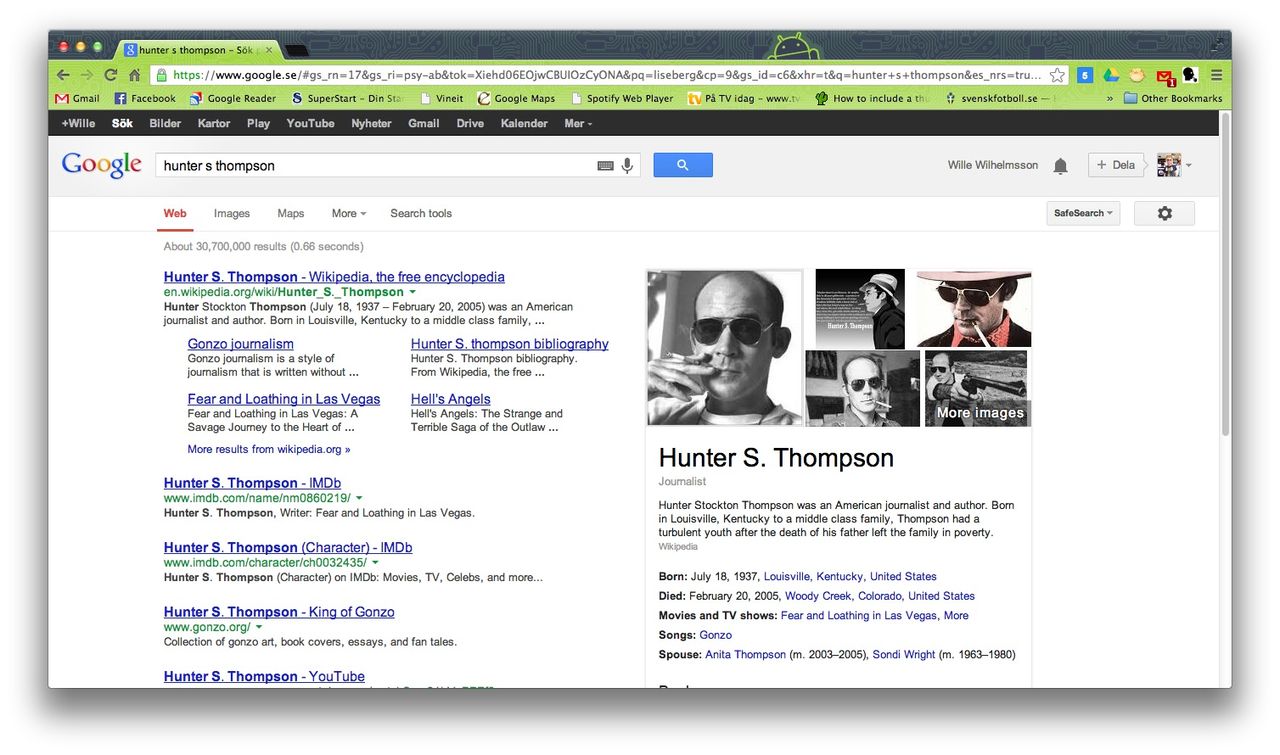Viewport: 1280px width, 755px height.
Task: Click the Google logo
Action: [102, 165]
